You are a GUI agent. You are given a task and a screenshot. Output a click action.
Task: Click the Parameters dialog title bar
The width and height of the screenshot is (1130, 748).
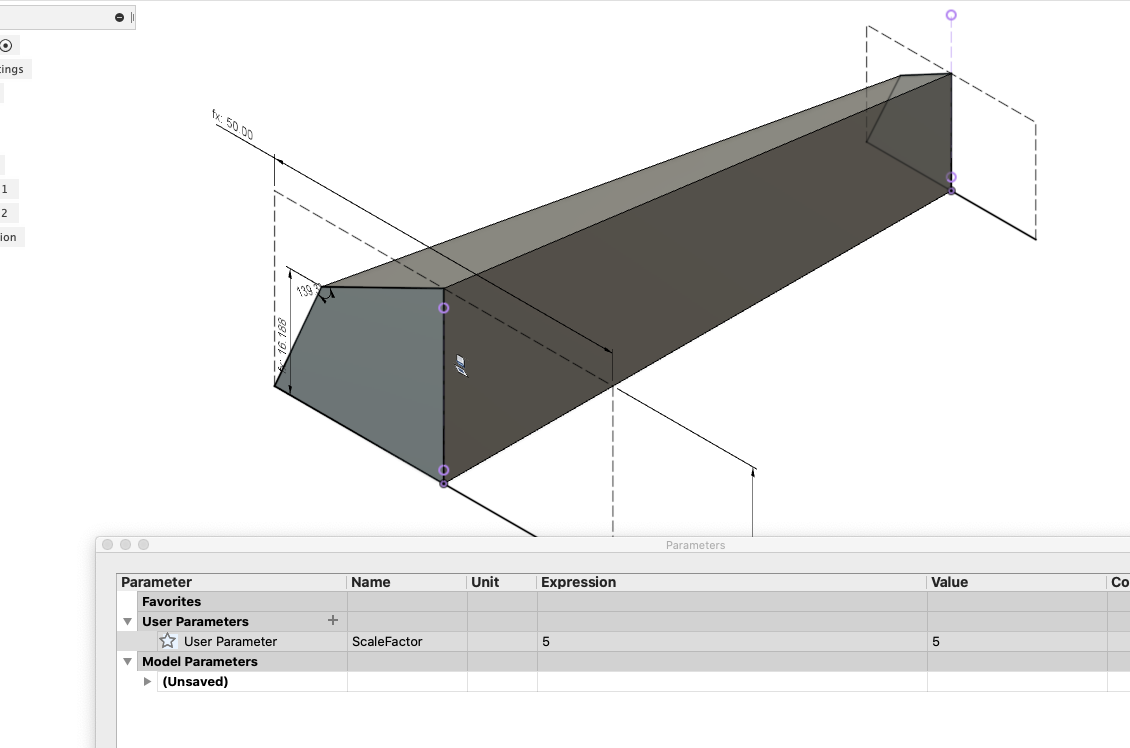(x=695, y=545)
